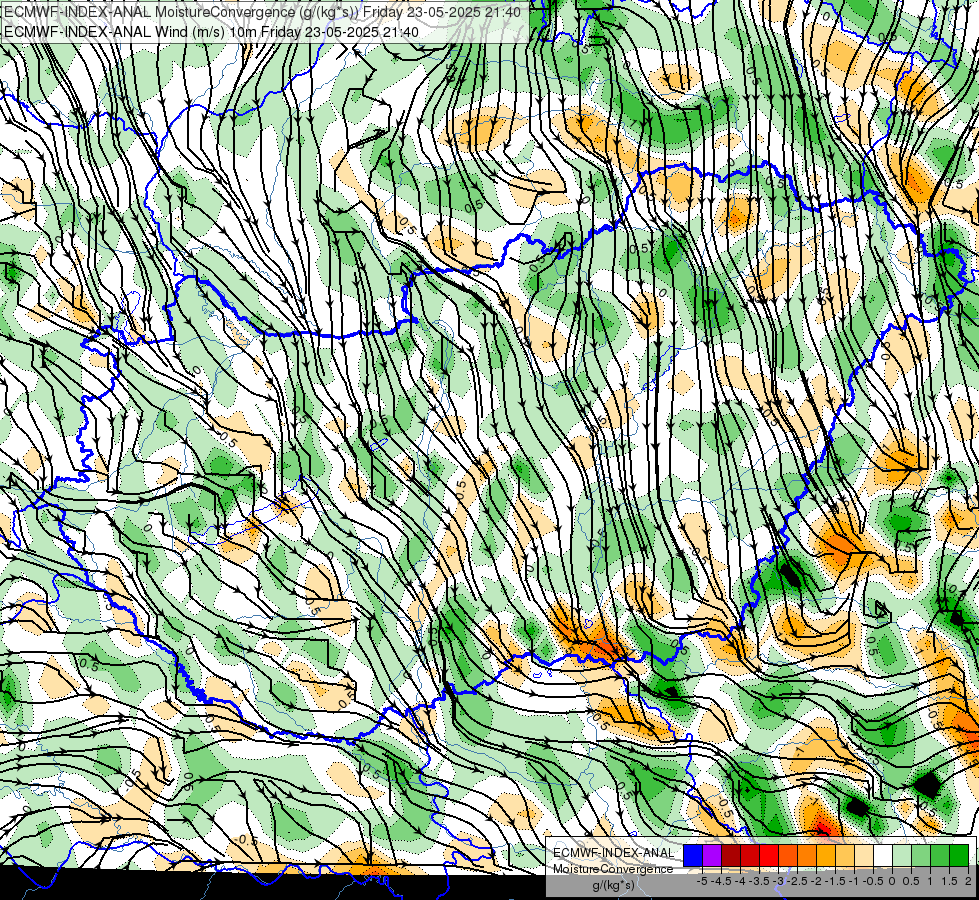
Task: Click the '-5' legend tick label
Action: click(702, 881)
